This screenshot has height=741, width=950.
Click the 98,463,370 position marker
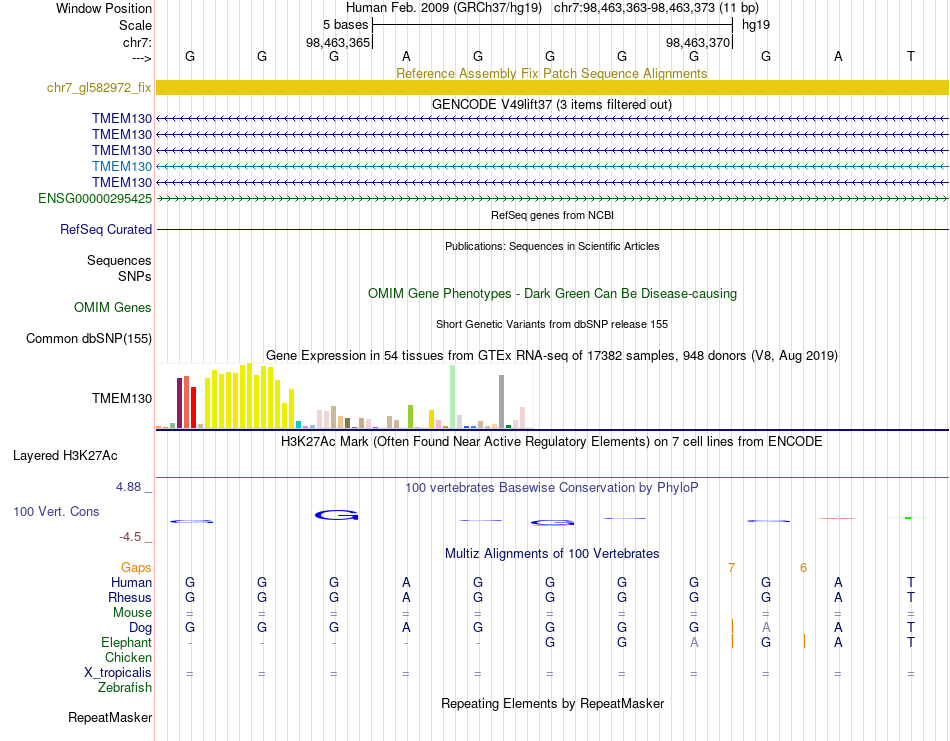(697, 42)
